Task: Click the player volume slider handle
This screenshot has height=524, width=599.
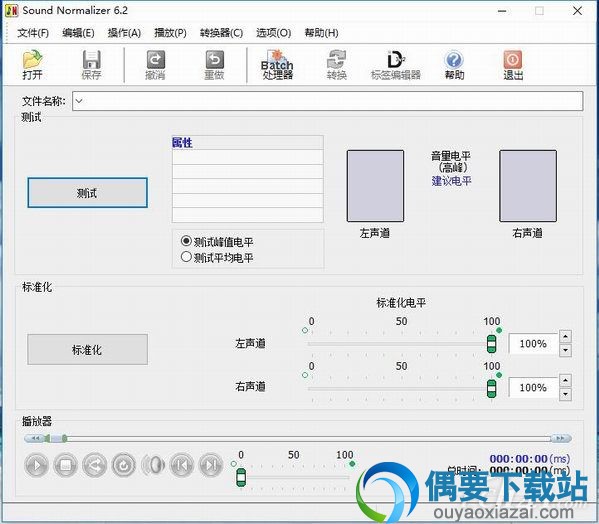Action: pos(241,477)
